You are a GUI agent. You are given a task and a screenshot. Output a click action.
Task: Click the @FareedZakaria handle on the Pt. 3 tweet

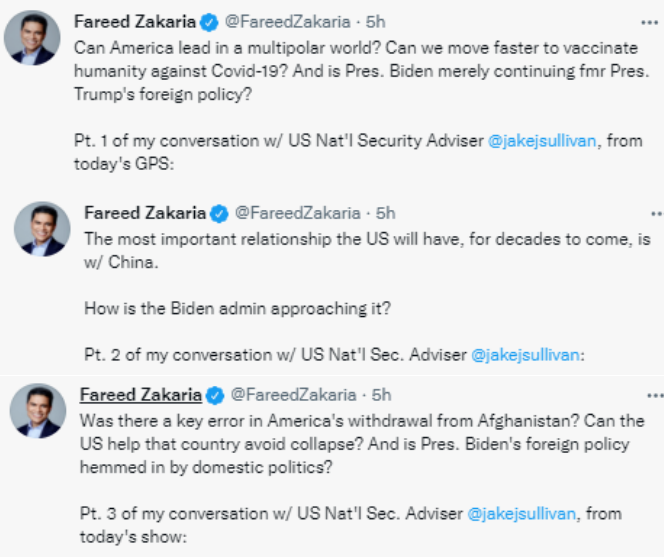(293, 394)
